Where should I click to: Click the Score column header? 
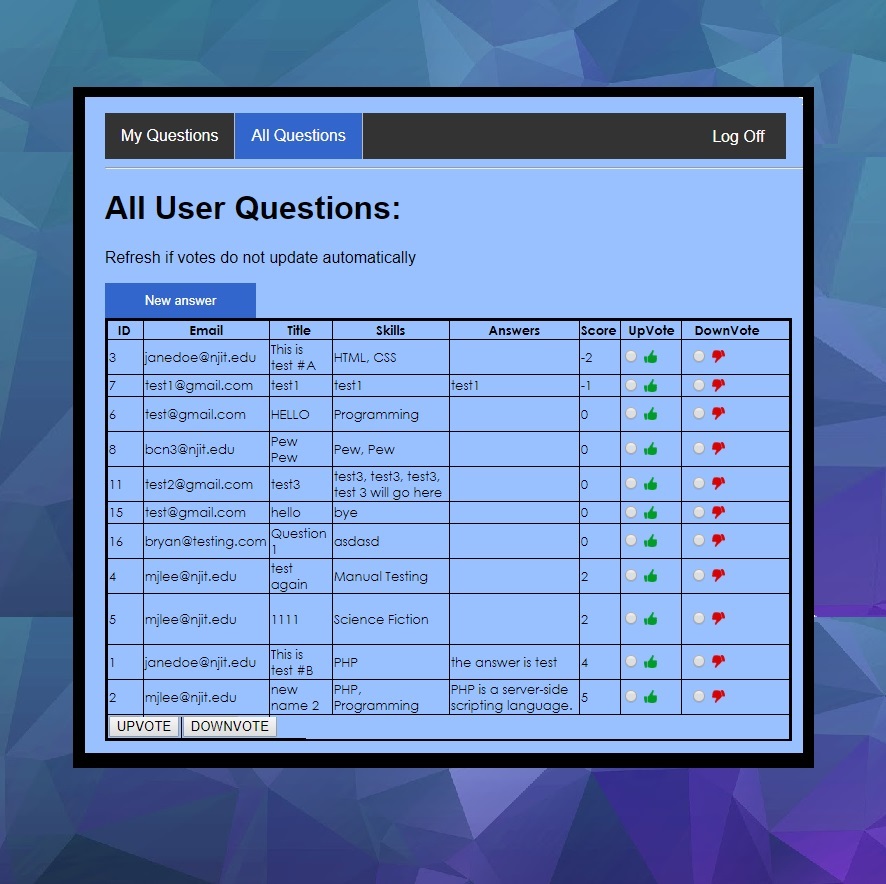pos(598,330)
